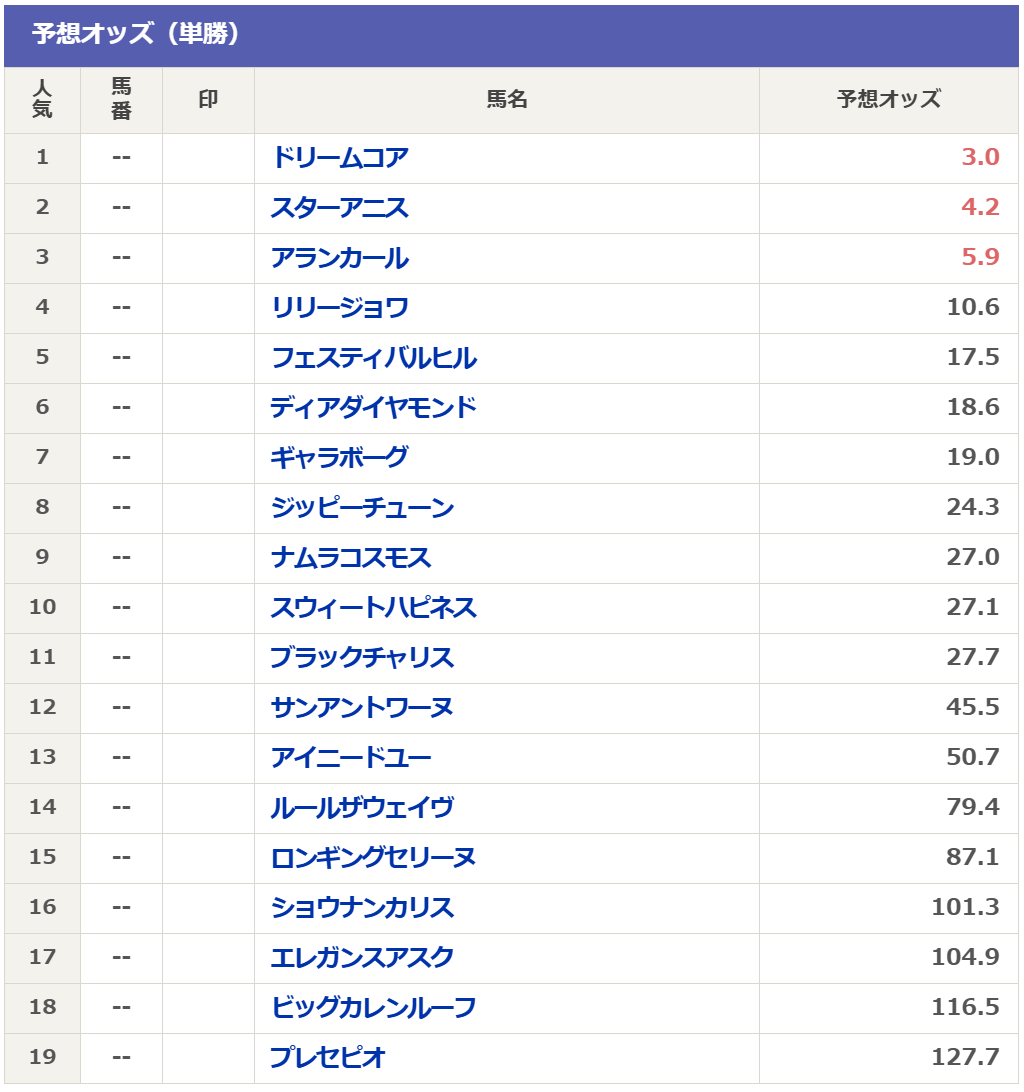Open the ギャラボーグ link

(x=339, y=458)
